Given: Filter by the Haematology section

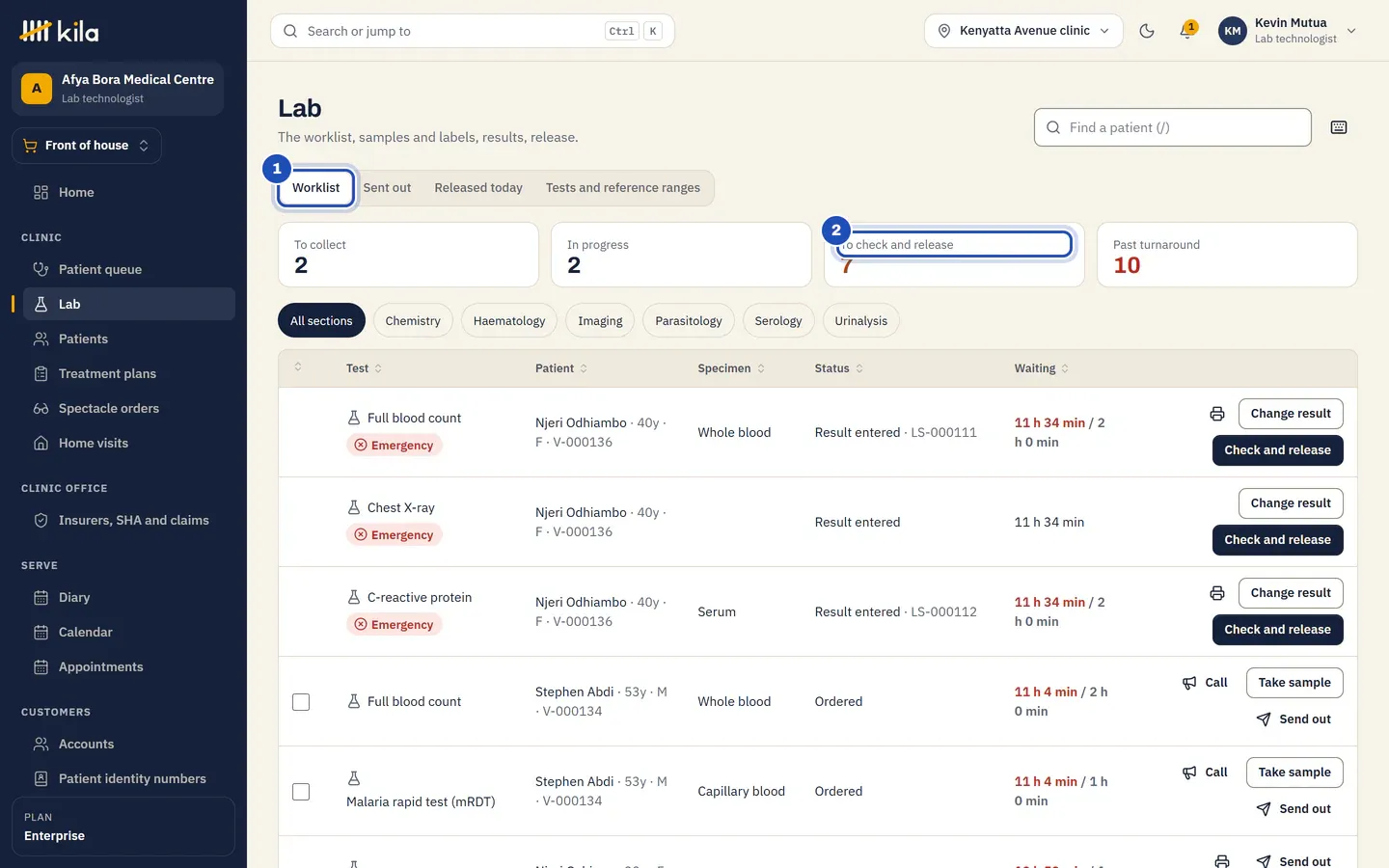Looking at the screenshot, I should point(509,321).
